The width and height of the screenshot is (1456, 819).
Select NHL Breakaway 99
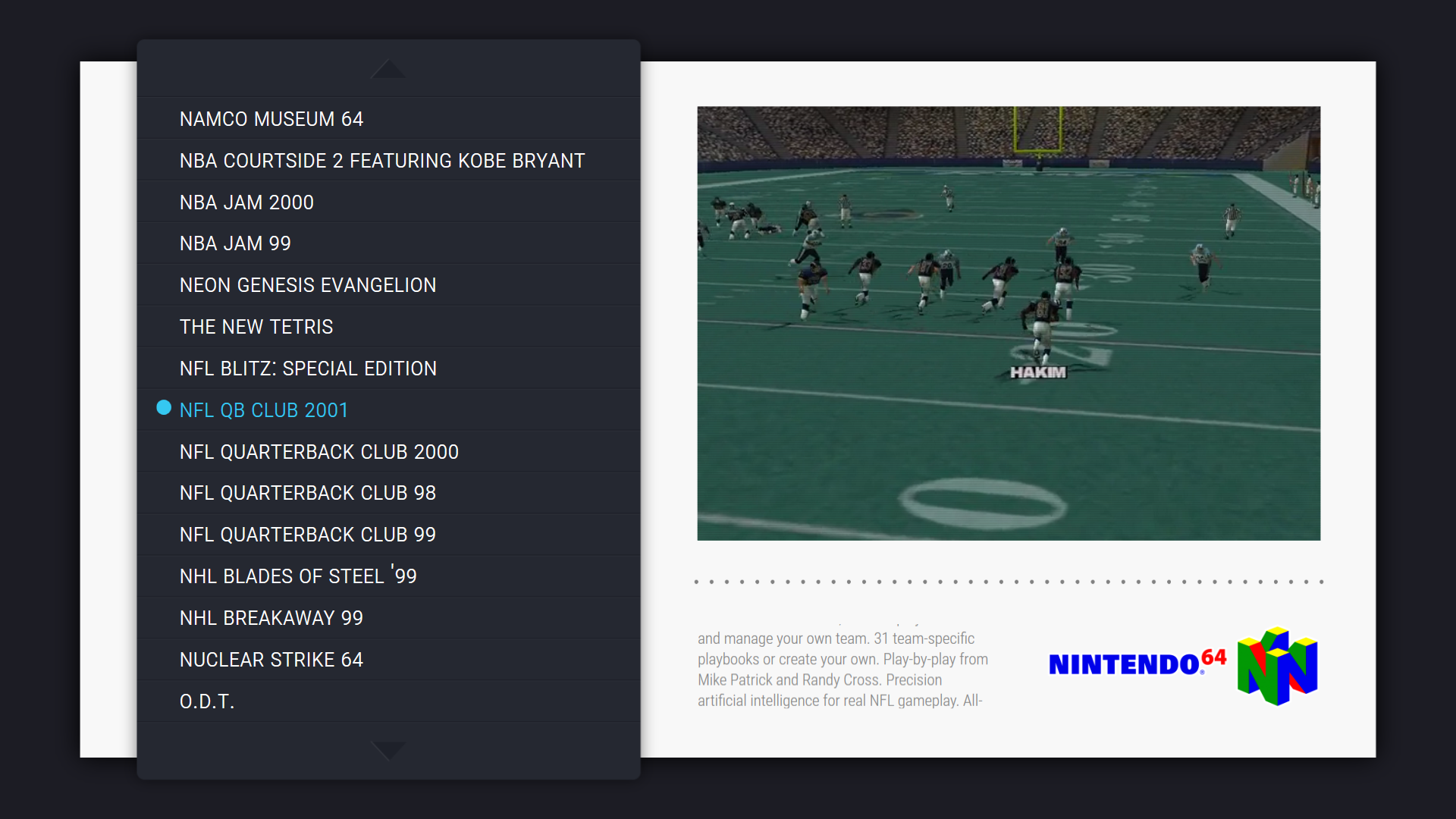(x=388, y=618)
